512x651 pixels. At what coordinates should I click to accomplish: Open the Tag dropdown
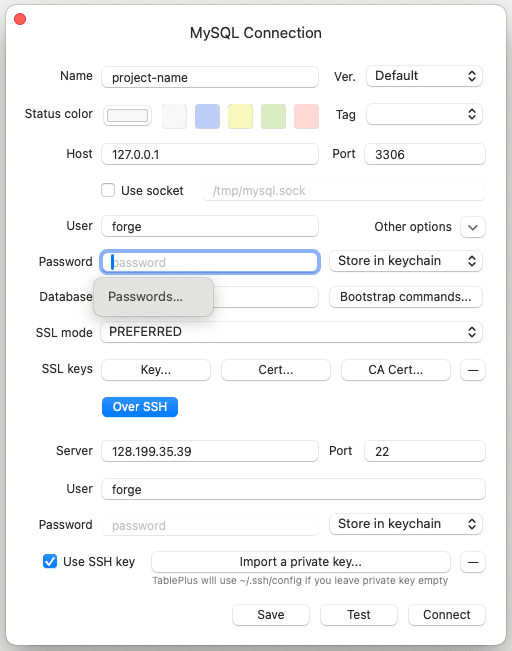coord(424,114)
